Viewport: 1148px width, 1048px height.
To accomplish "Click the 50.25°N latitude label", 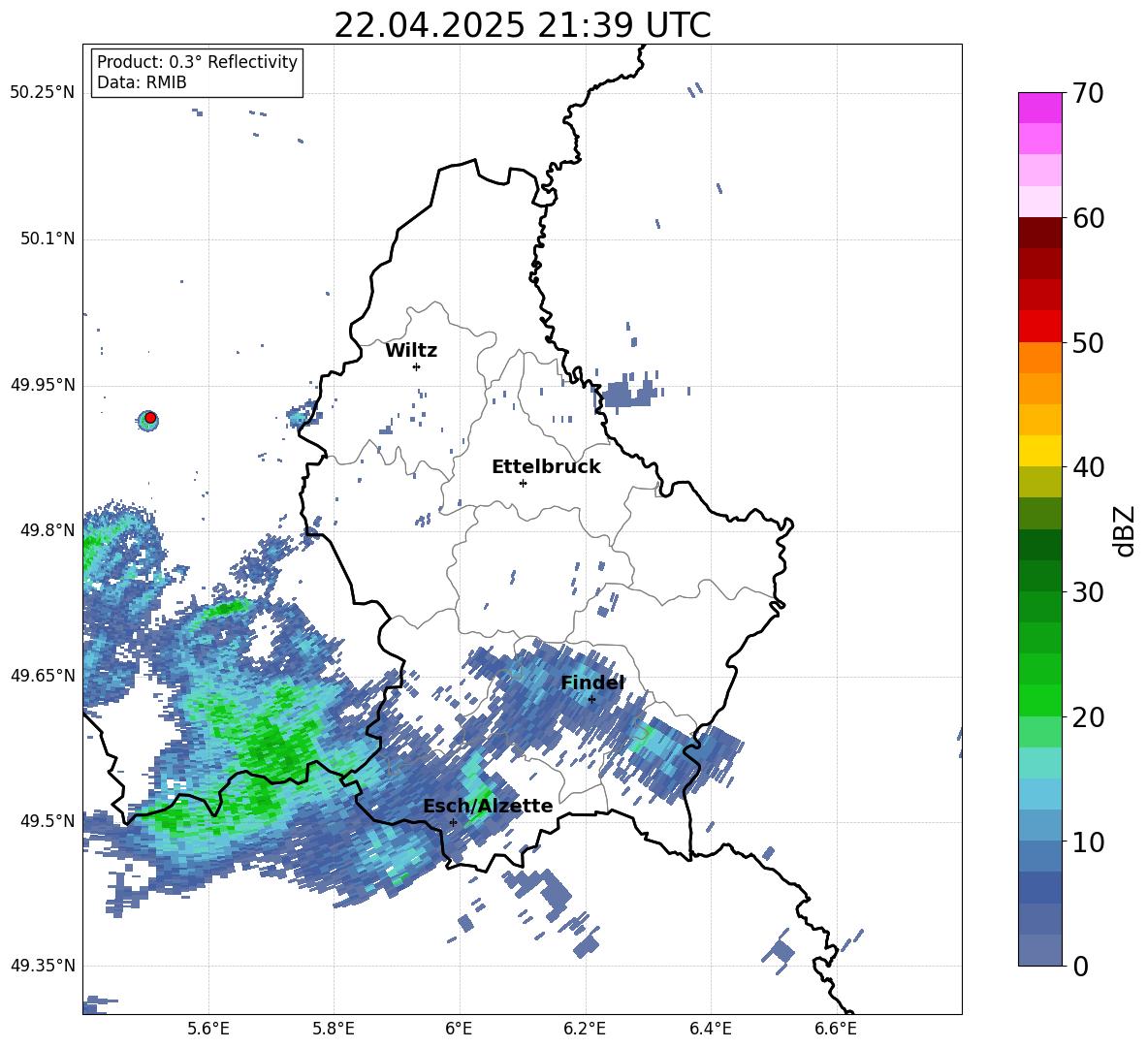I will [43, 93].
